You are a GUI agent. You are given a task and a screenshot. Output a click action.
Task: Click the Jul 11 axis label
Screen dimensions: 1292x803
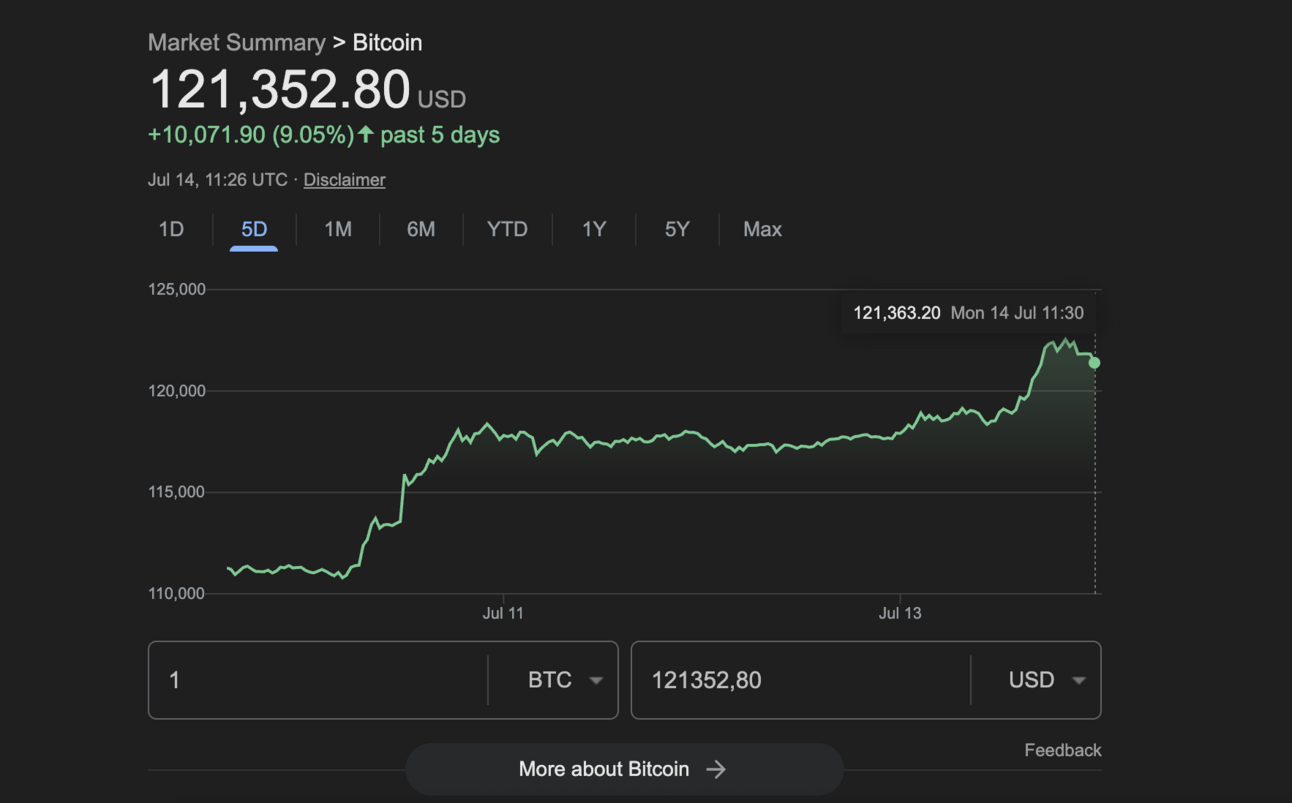coord(503,613)
